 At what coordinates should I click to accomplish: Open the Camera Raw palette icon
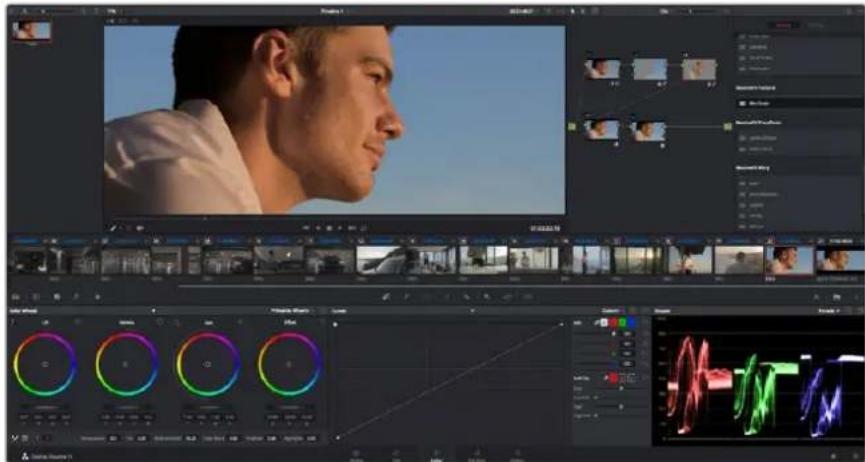click(15, 297)
